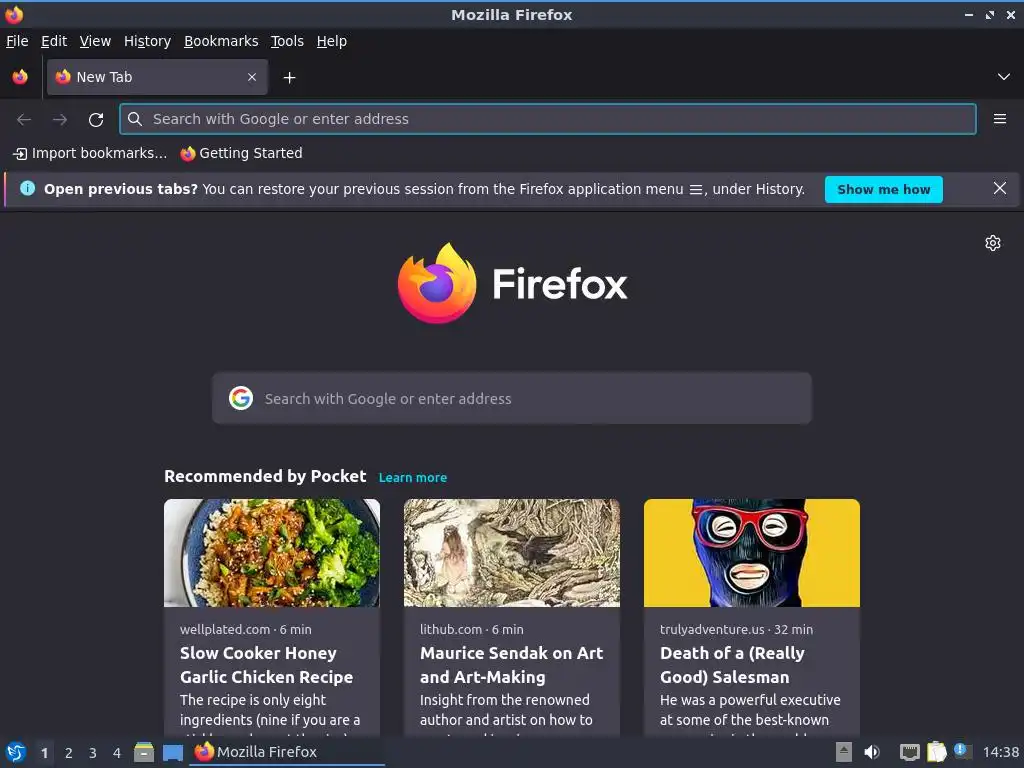Screen dimensions: 1024x768
Task: Open the History menu
Action: pyautogui.click(x=147, y=41)
